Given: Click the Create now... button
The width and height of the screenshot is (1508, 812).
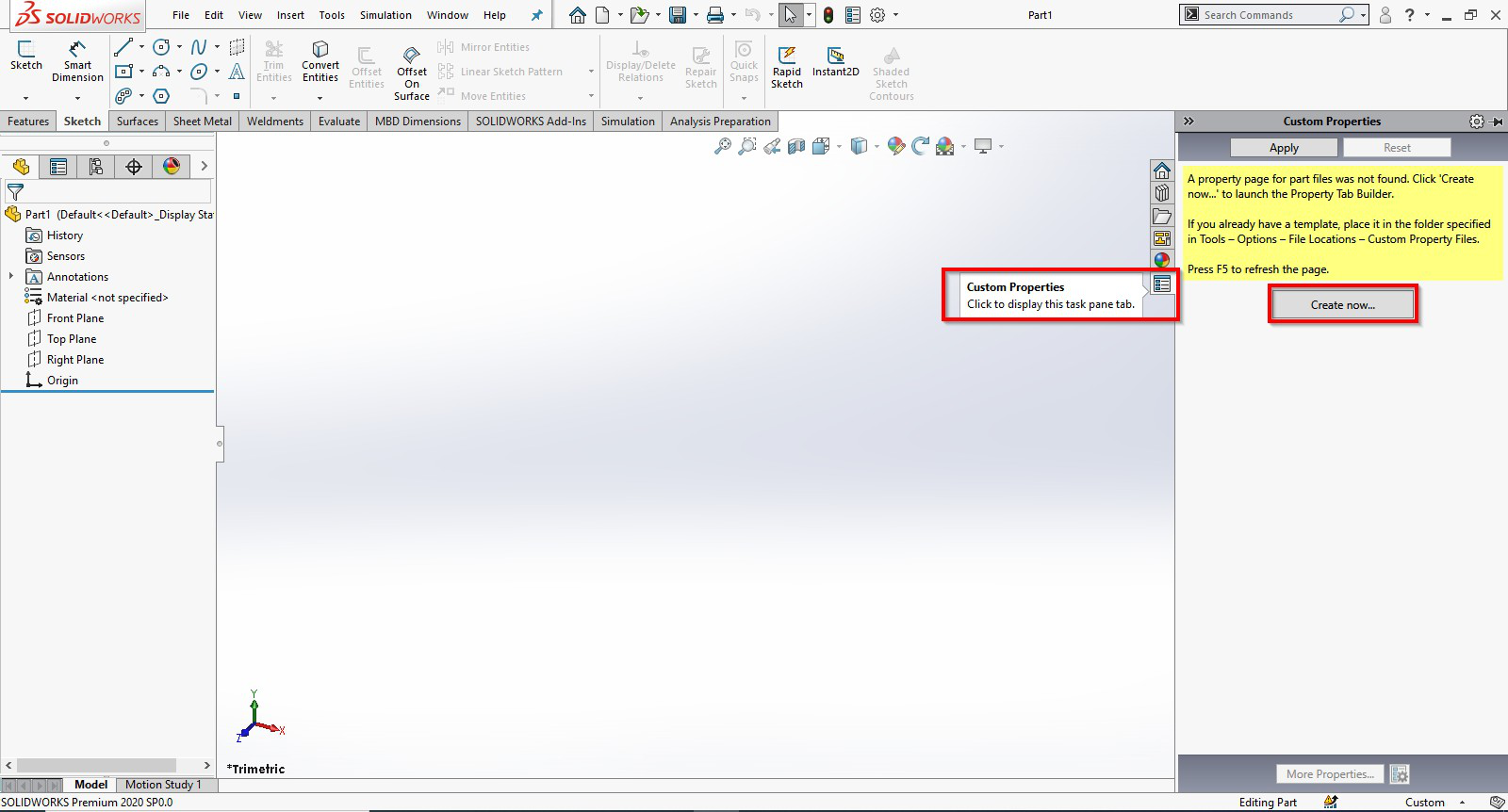Looking at the screenshot, I should (1343, 305).
